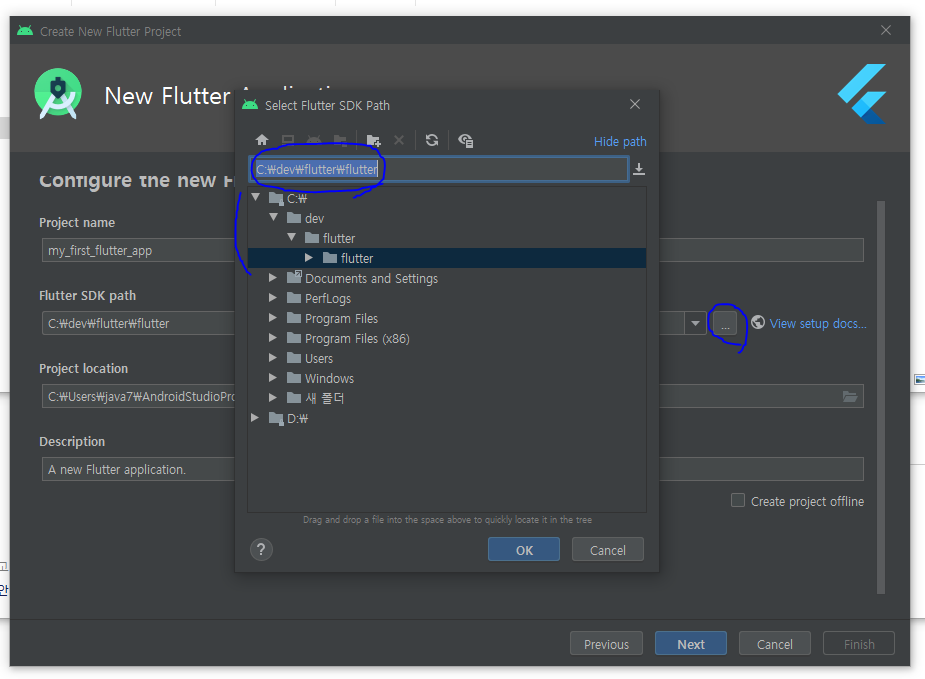Expand the Program Files folder
Viewport: 925px width, 679px height.
pos(273,318)
